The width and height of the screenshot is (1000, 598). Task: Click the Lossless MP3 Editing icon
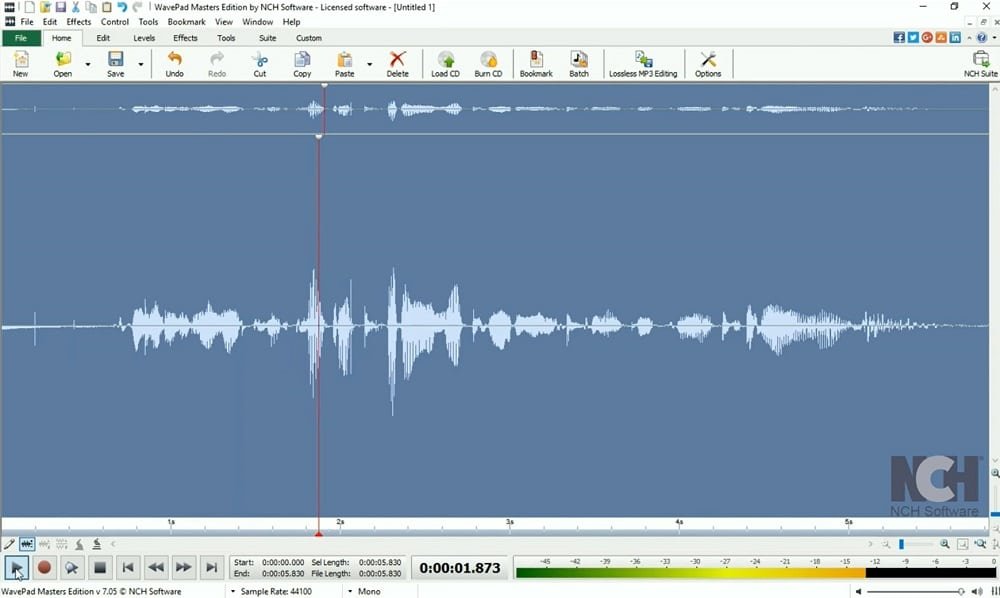tap(643, 64)
